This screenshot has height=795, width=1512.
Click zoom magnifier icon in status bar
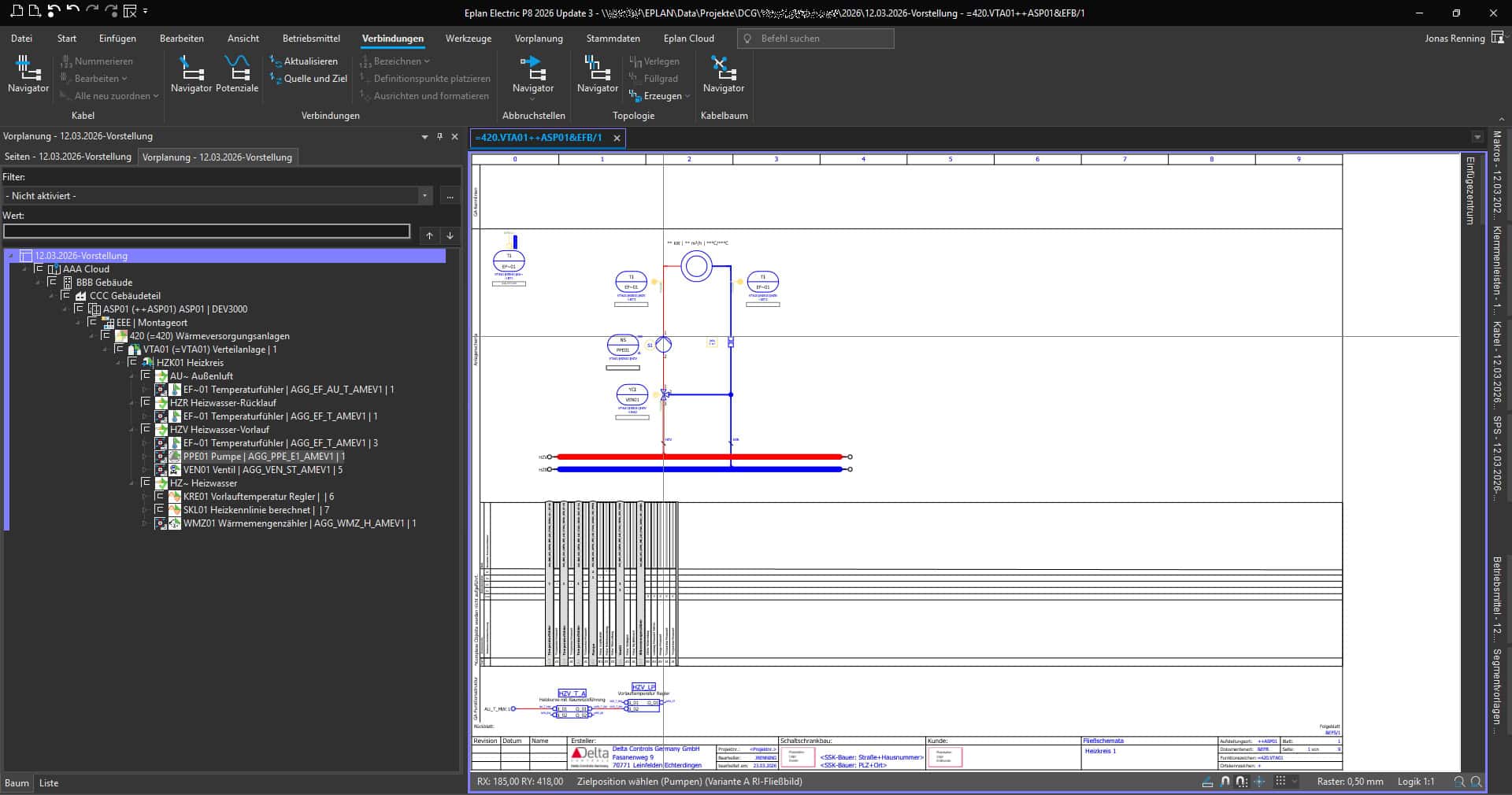point(1459,782)
